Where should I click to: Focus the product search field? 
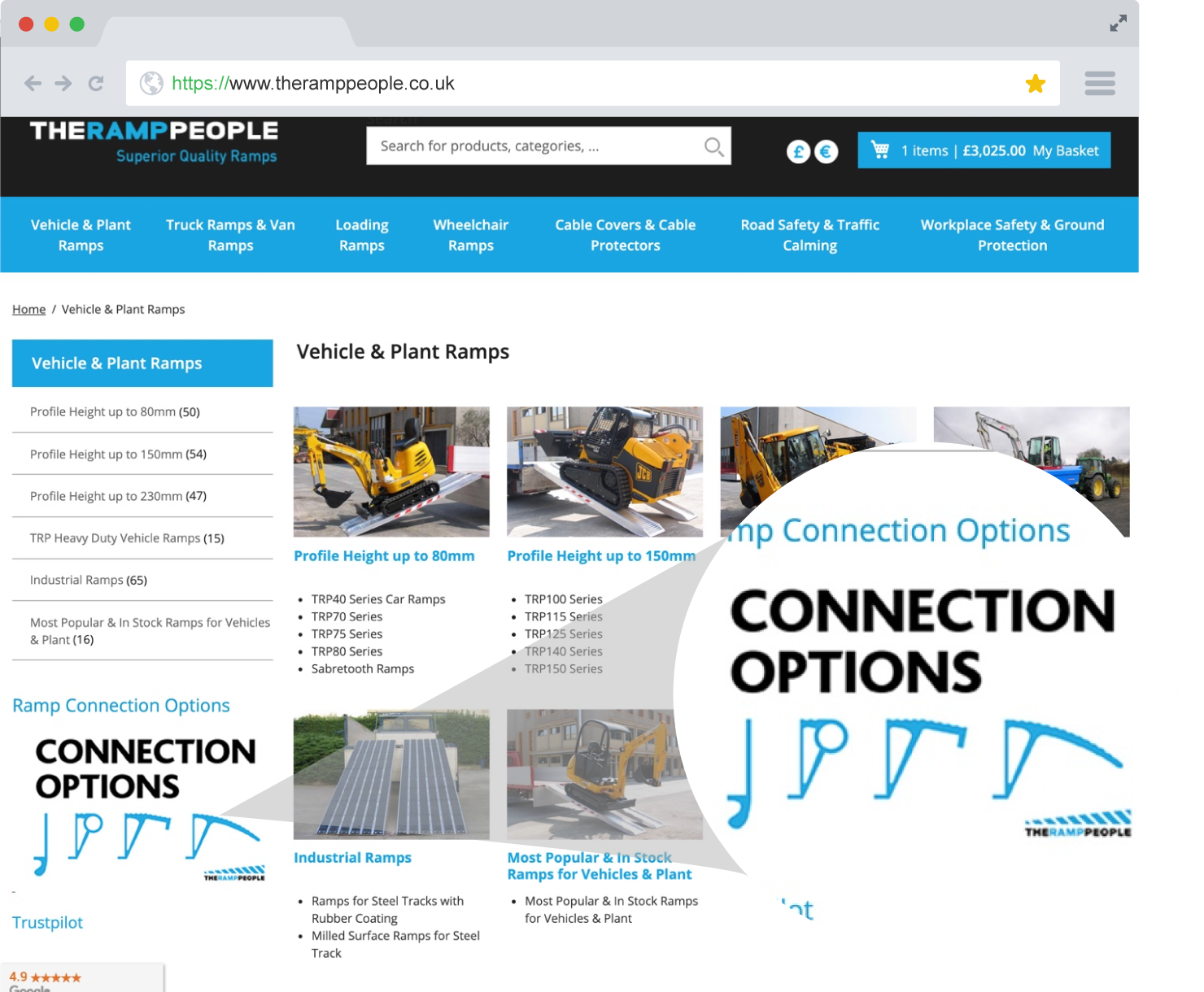tap(548, 146)
